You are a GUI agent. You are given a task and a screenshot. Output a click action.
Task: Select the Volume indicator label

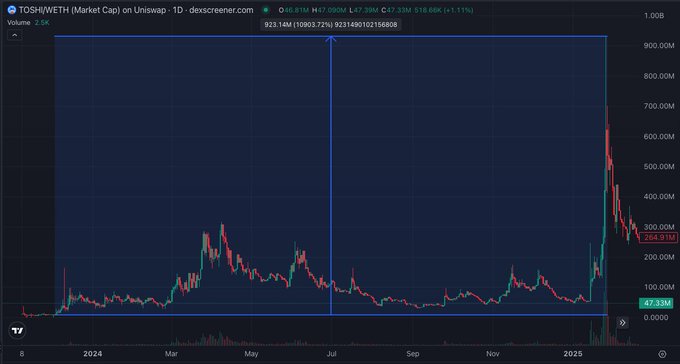[19, 23]
